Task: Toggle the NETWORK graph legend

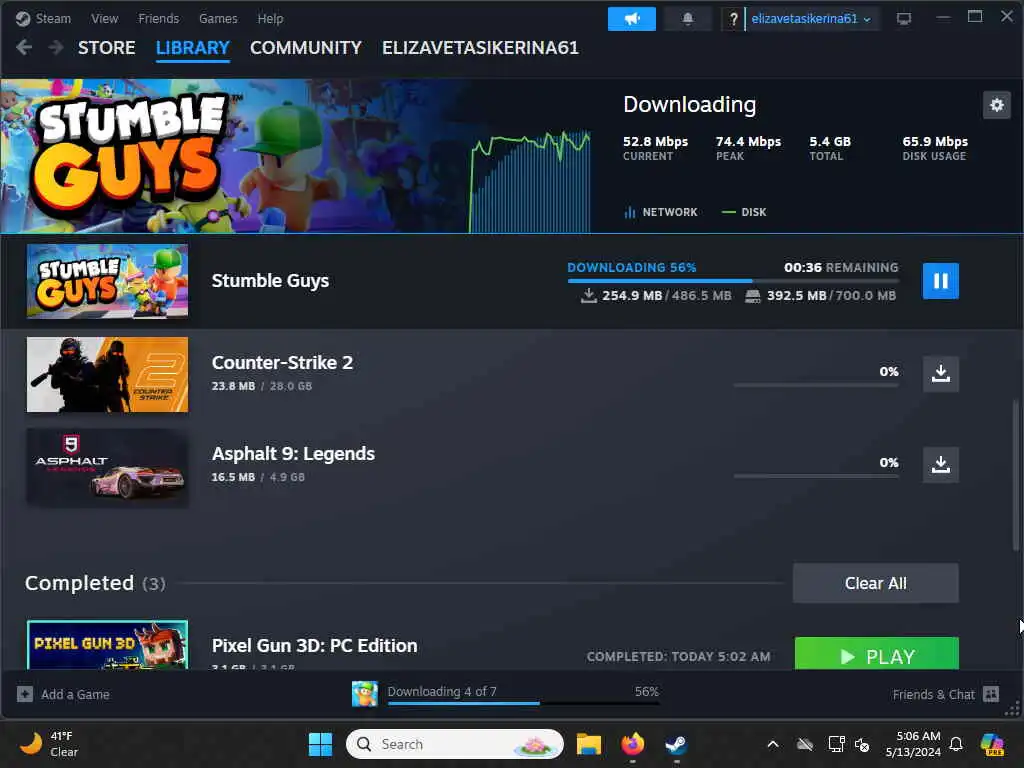Action: click(x=661, y=212)
